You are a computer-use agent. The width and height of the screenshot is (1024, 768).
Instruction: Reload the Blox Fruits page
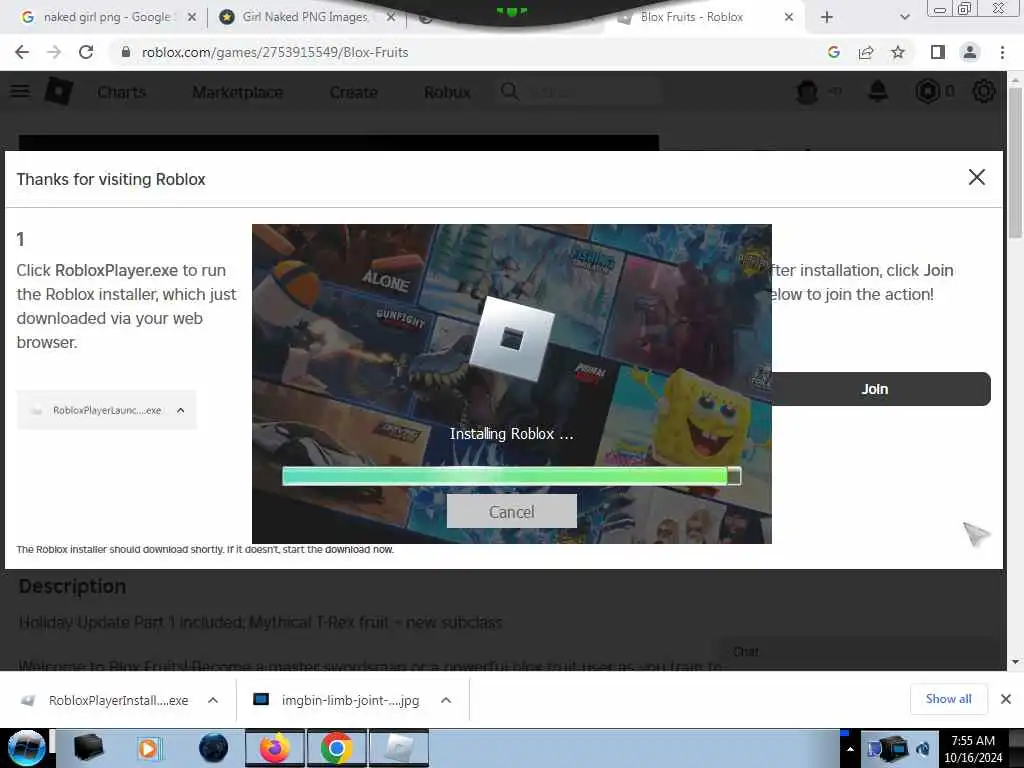click(x=86, y=52)
